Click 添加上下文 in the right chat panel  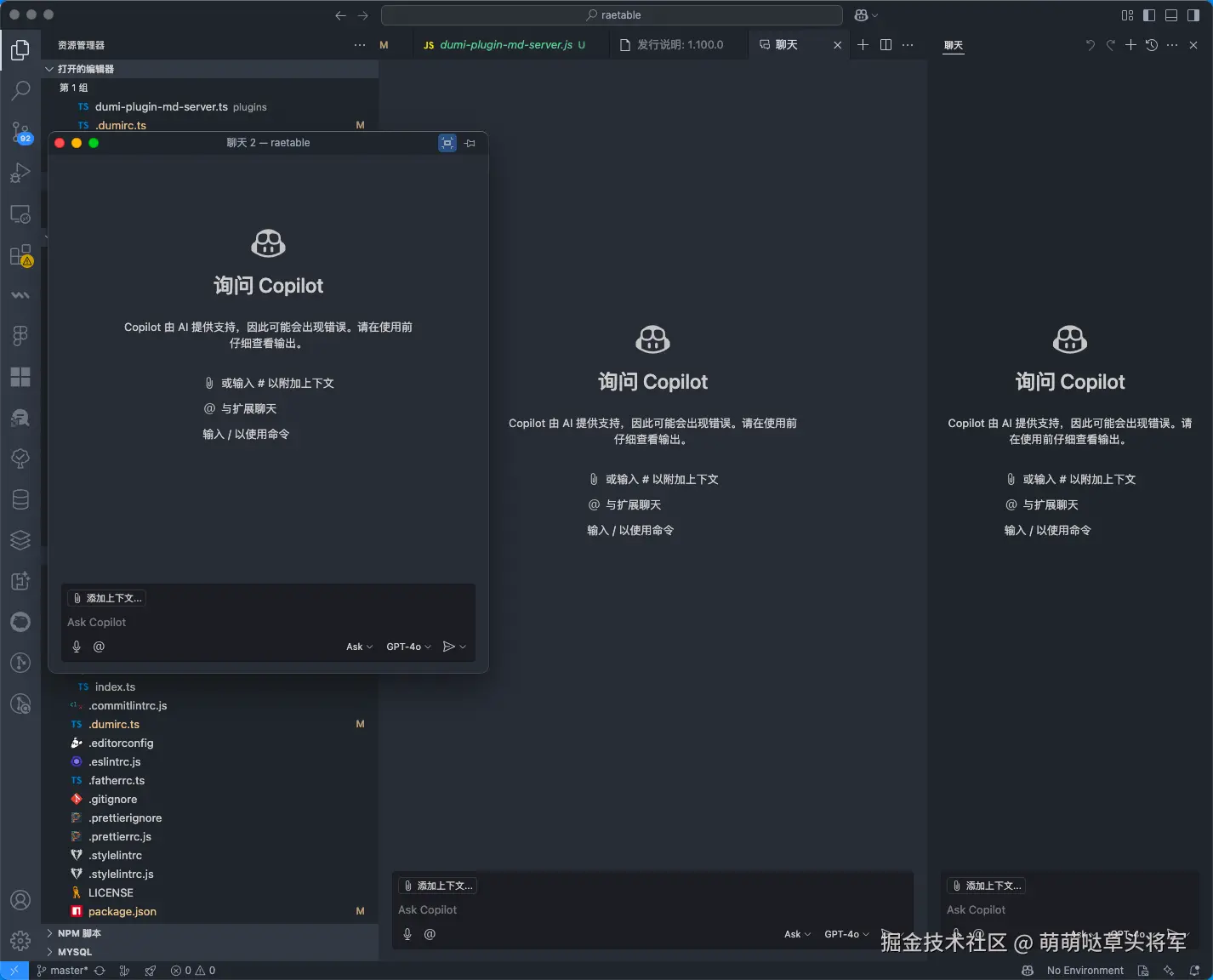[987, 886]
